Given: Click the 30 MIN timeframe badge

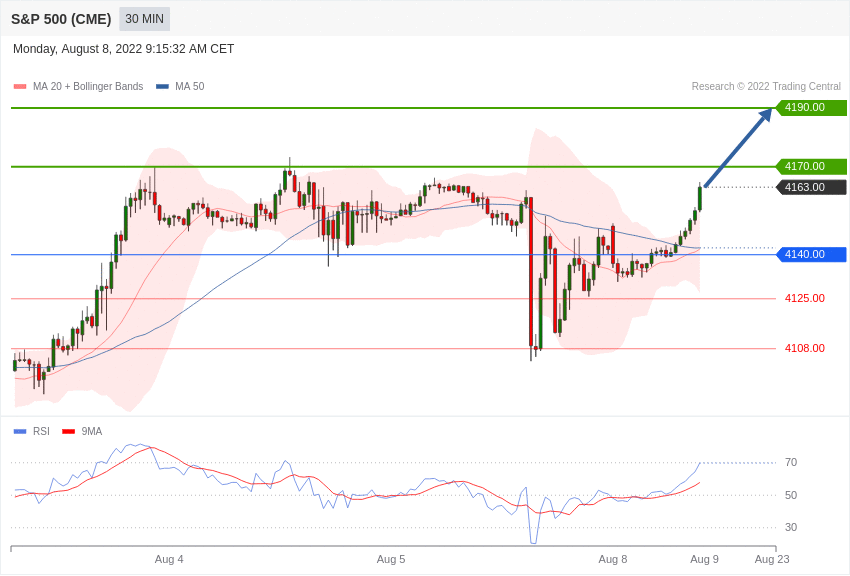Looking at the screenshot, I should pos(144,19).
